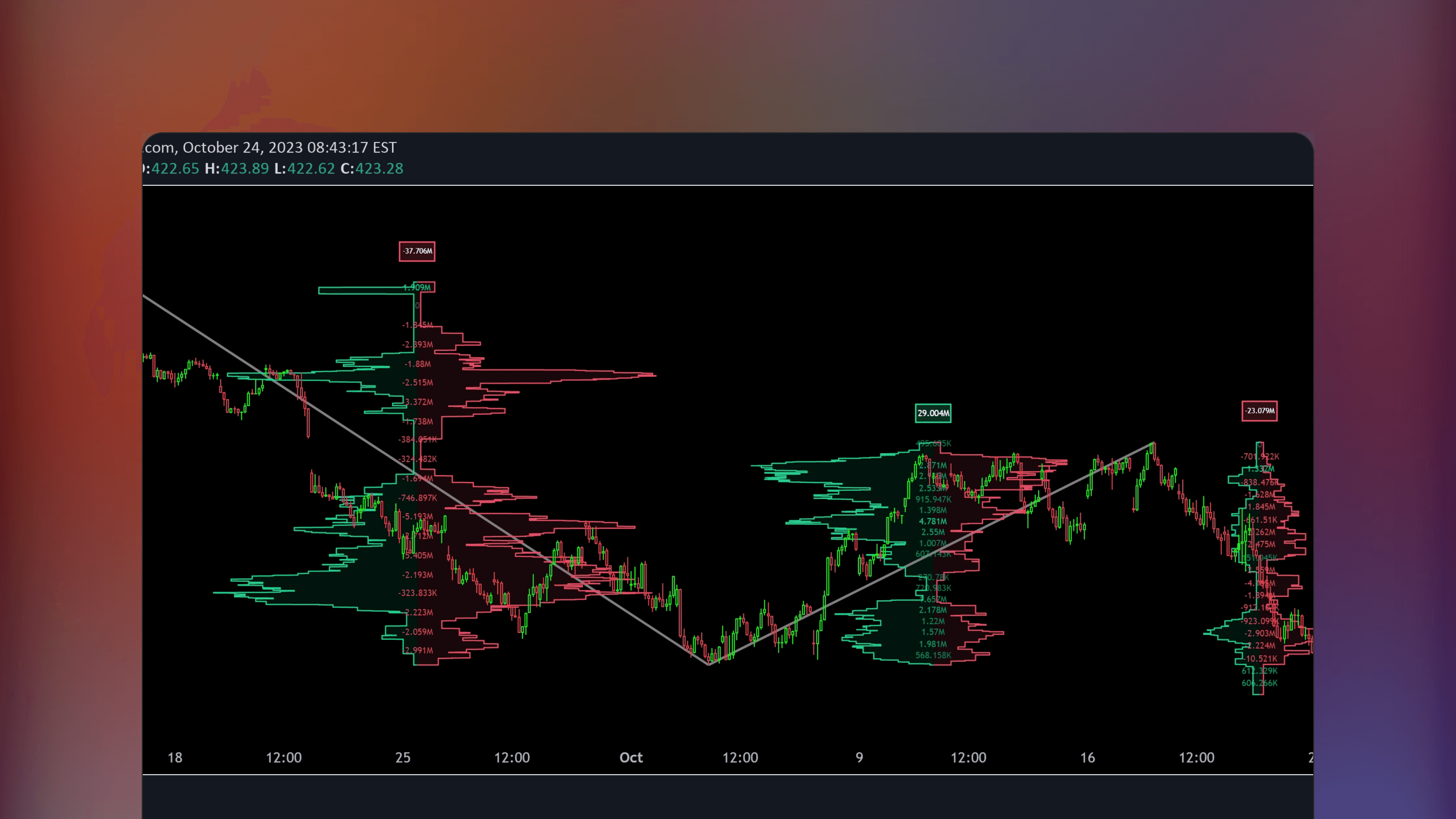This screenshot has height=819, width=1456.
Task: Click the -323.833K profile value
Action: coord(417,593)
